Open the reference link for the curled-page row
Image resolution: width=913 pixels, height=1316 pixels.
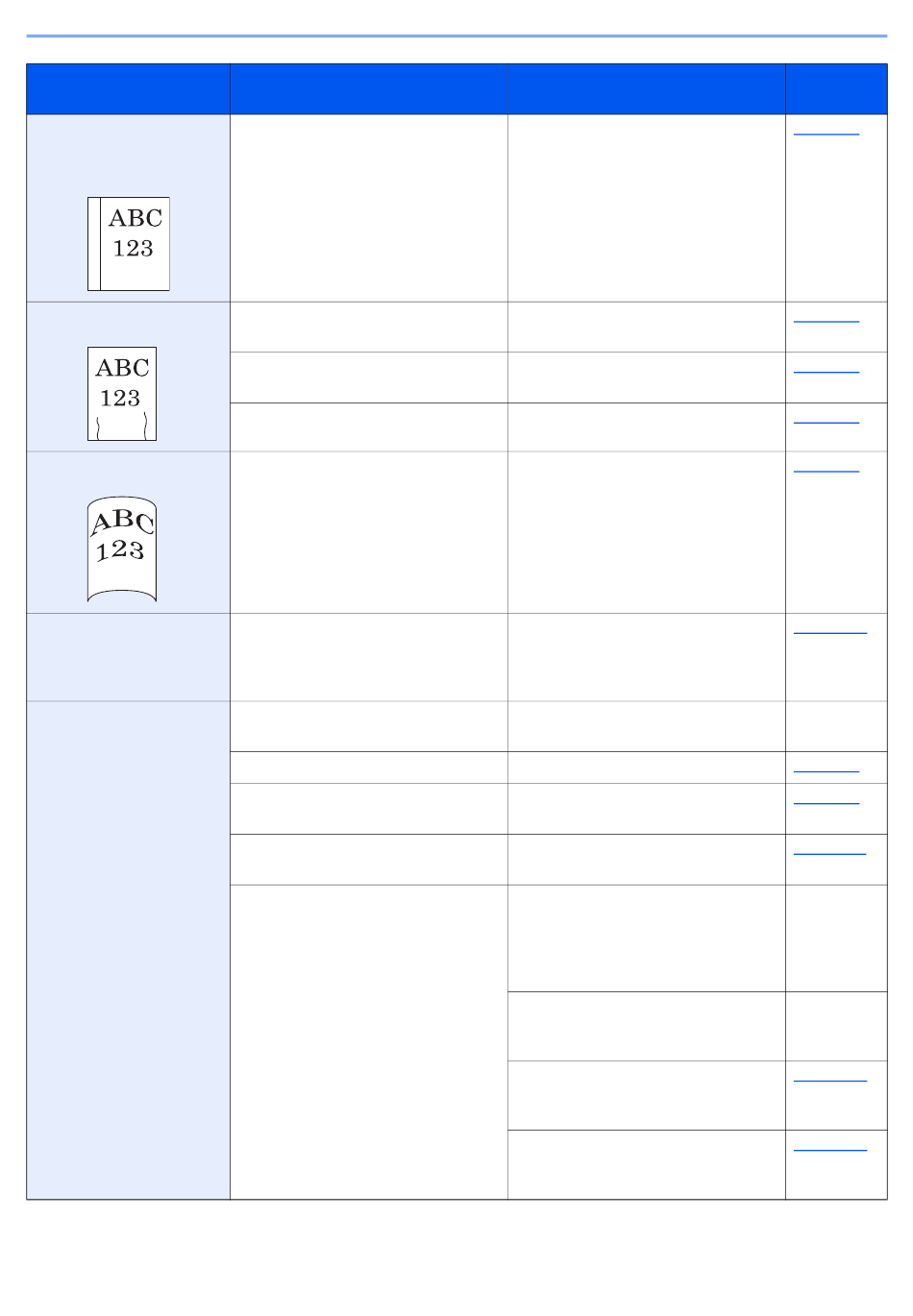coord(827,470)
